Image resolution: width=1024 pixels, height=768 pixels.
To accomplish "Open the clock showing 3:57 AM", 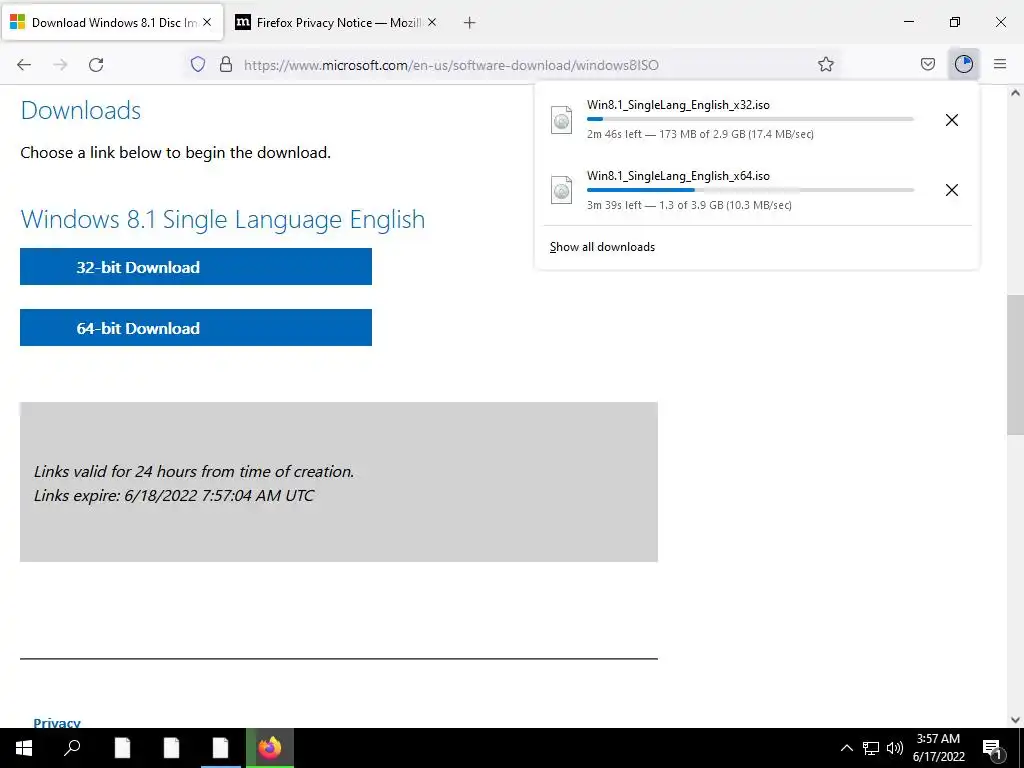I will 938,748.
